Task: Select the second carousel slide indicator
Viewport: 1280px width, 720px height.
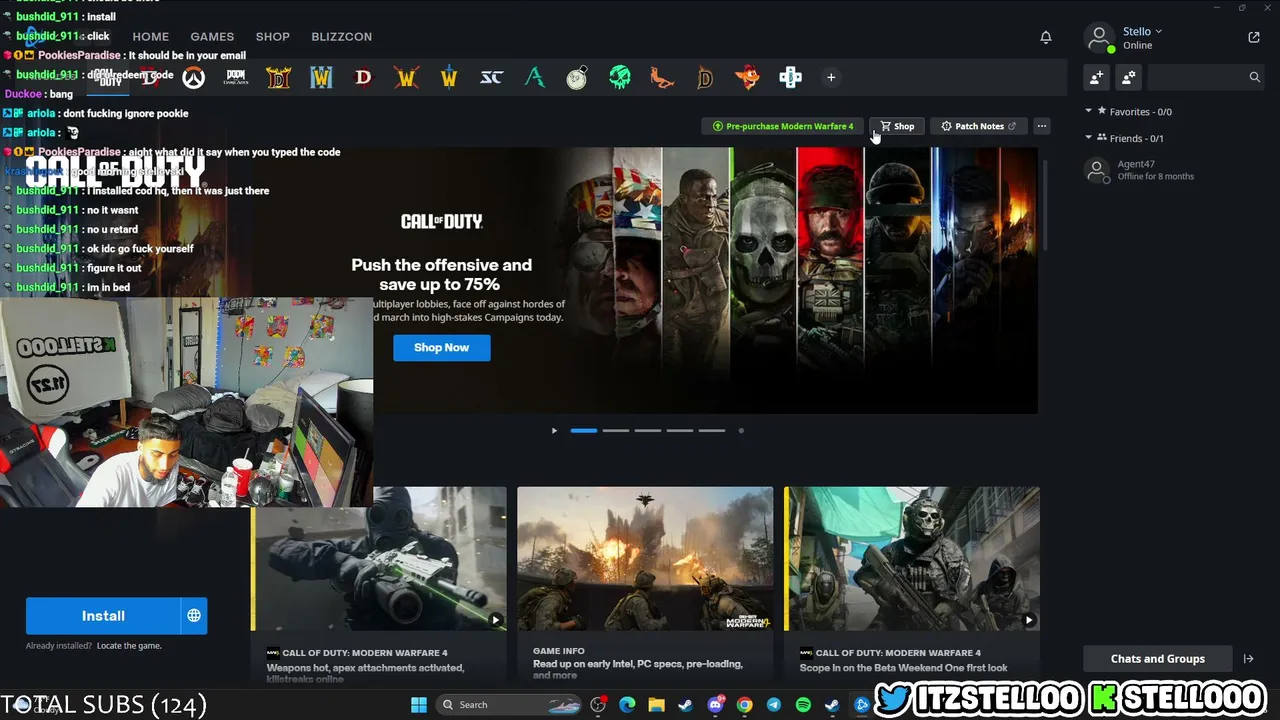Action: pyautogui.click(x=616, y=431)
